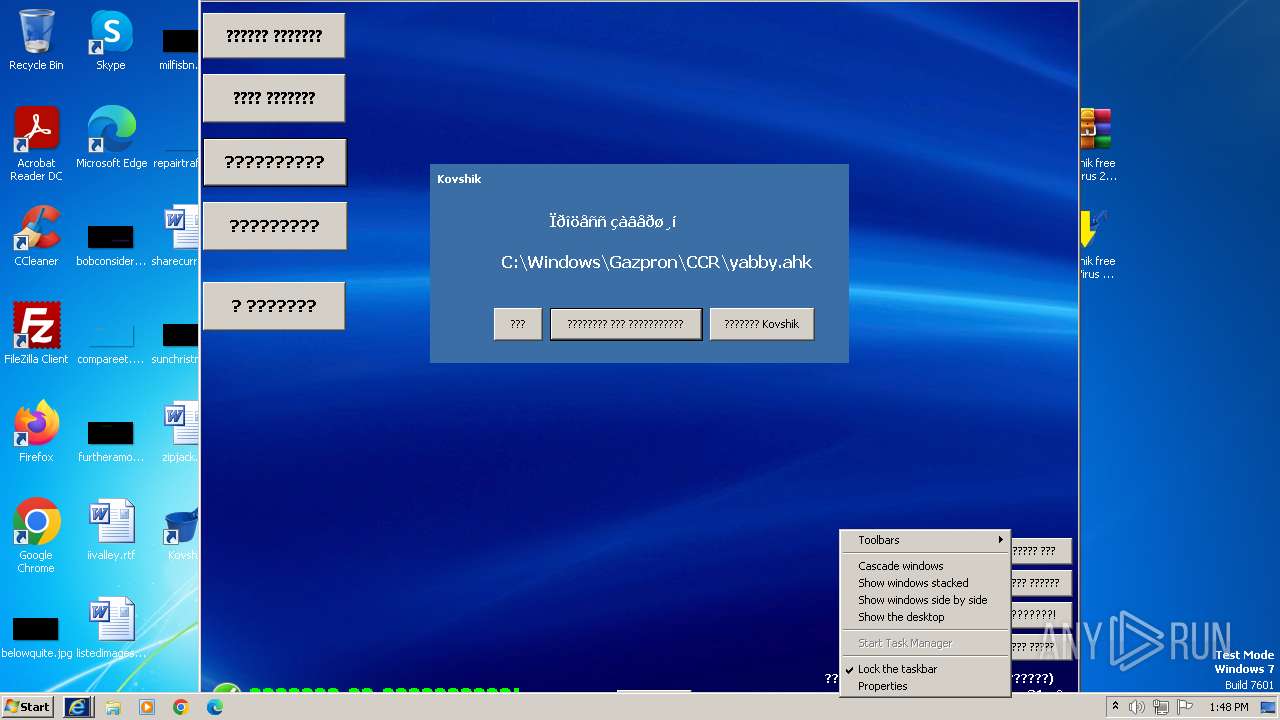This screenshot has width=1280, height=720.
Task: Click the yabby.ahk file path text
Action: point(656,262)
